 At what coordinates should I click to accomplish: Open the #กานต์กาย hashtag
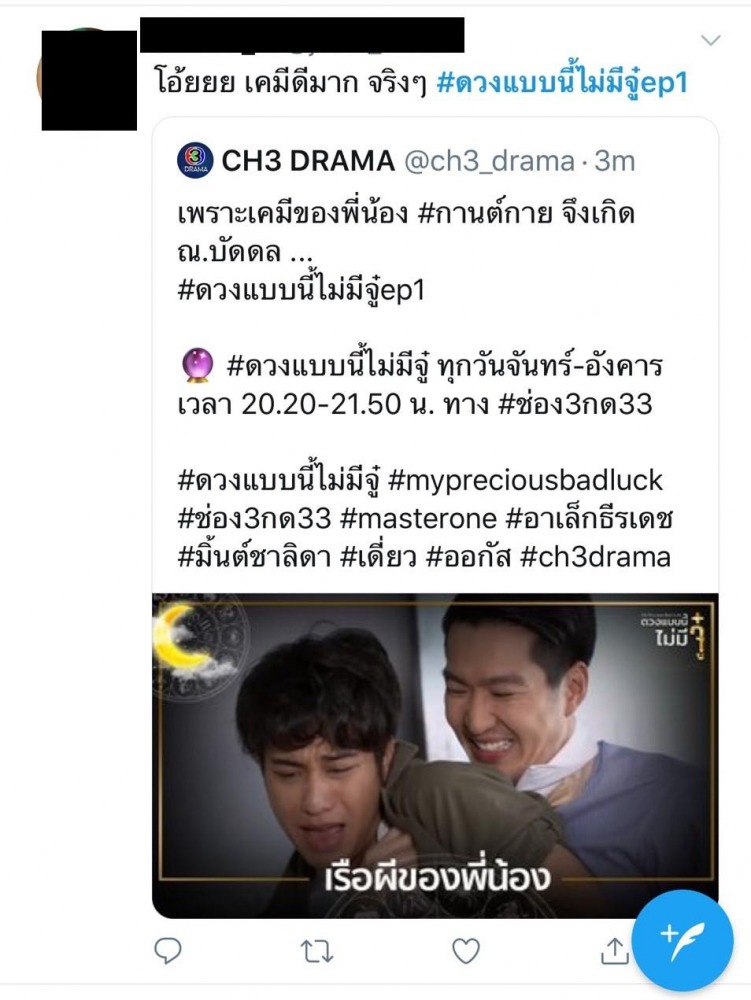click(485, 214)
